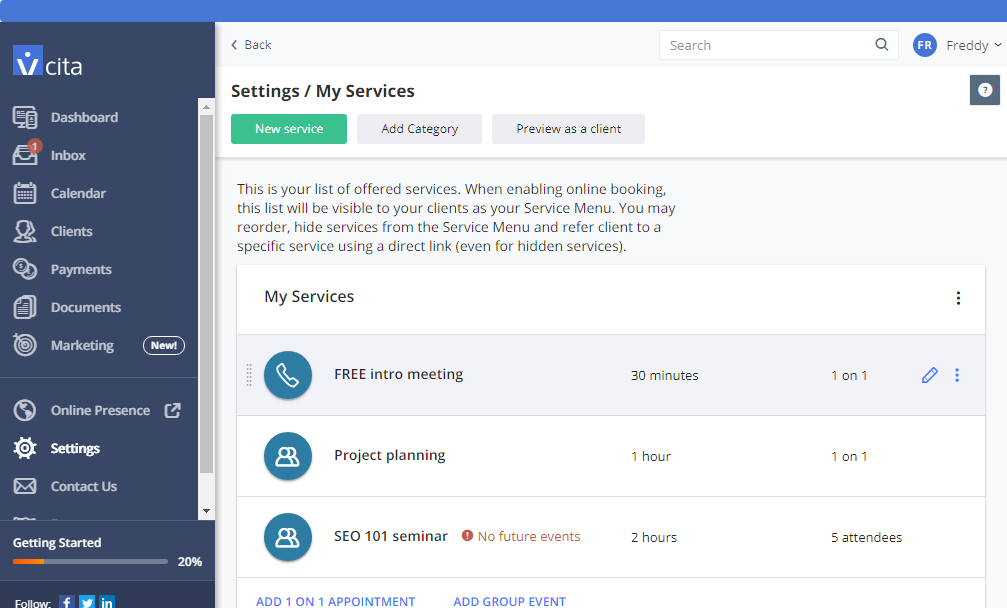1007x608 pixels.
Task: Open the Documents section
Action: [x=84, y=307]
